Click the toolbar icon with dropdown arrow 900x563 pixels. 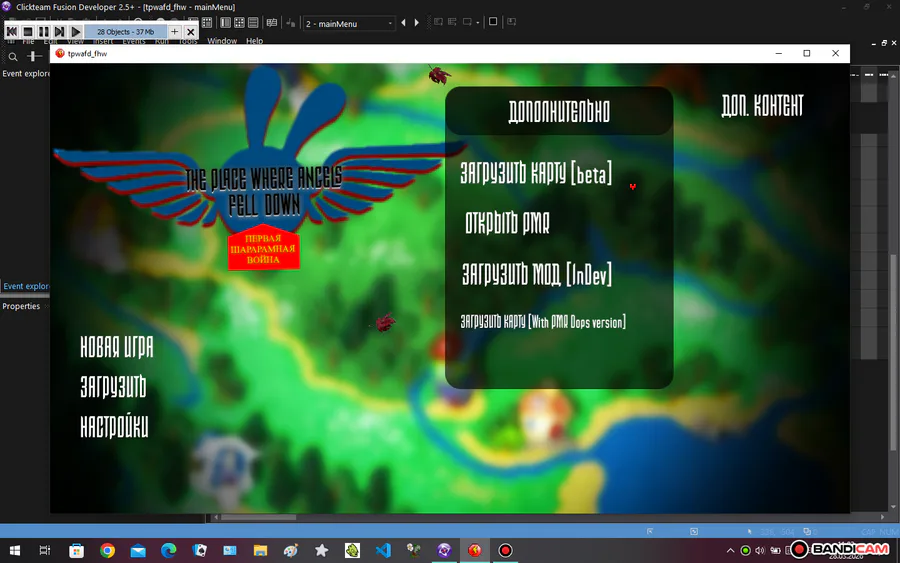click(470, 22)
